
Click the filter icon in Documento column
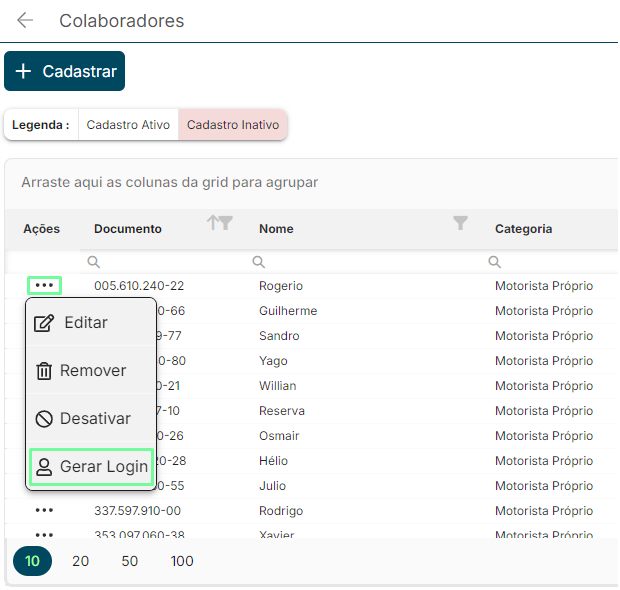click(x=227, y=223)
